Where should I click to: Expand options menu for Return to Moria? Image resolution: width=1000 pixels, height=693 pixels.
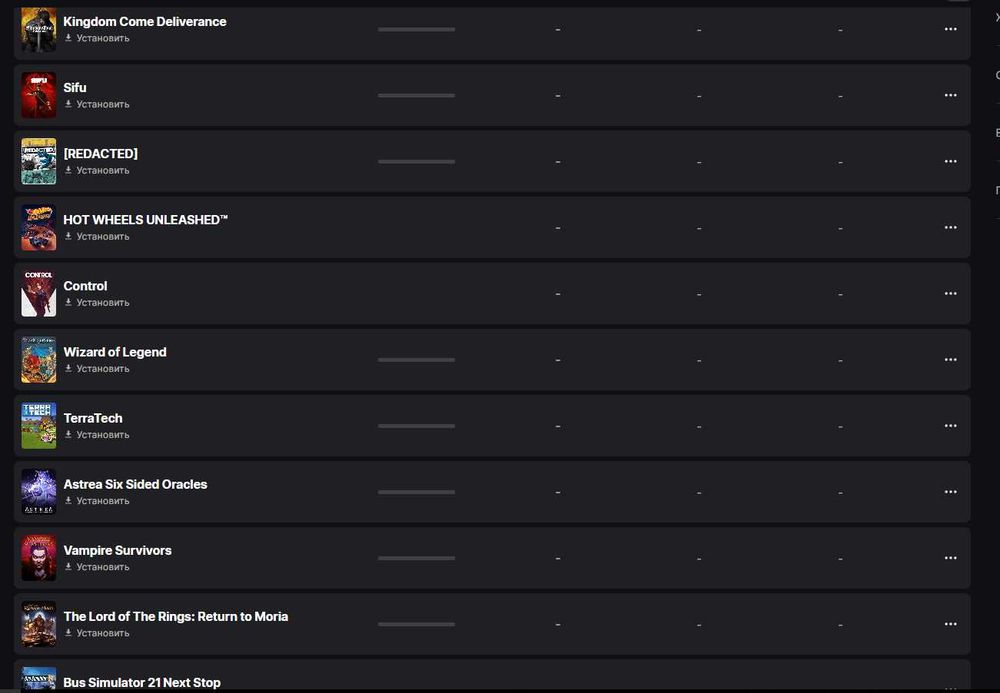pyautogui.click(x=950, y=623)
